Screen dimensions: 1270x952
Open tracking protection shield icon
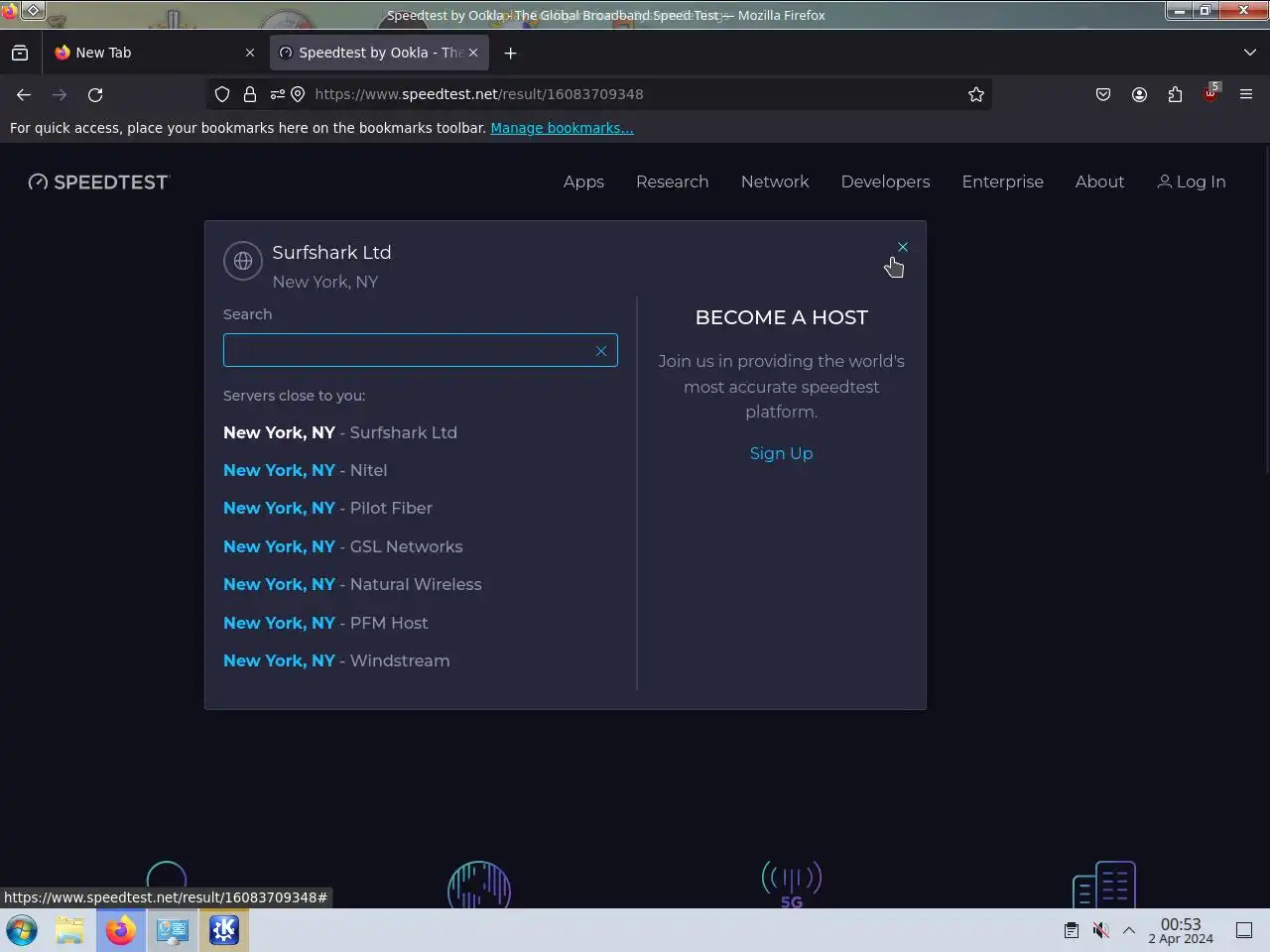(x=222, y=94)
